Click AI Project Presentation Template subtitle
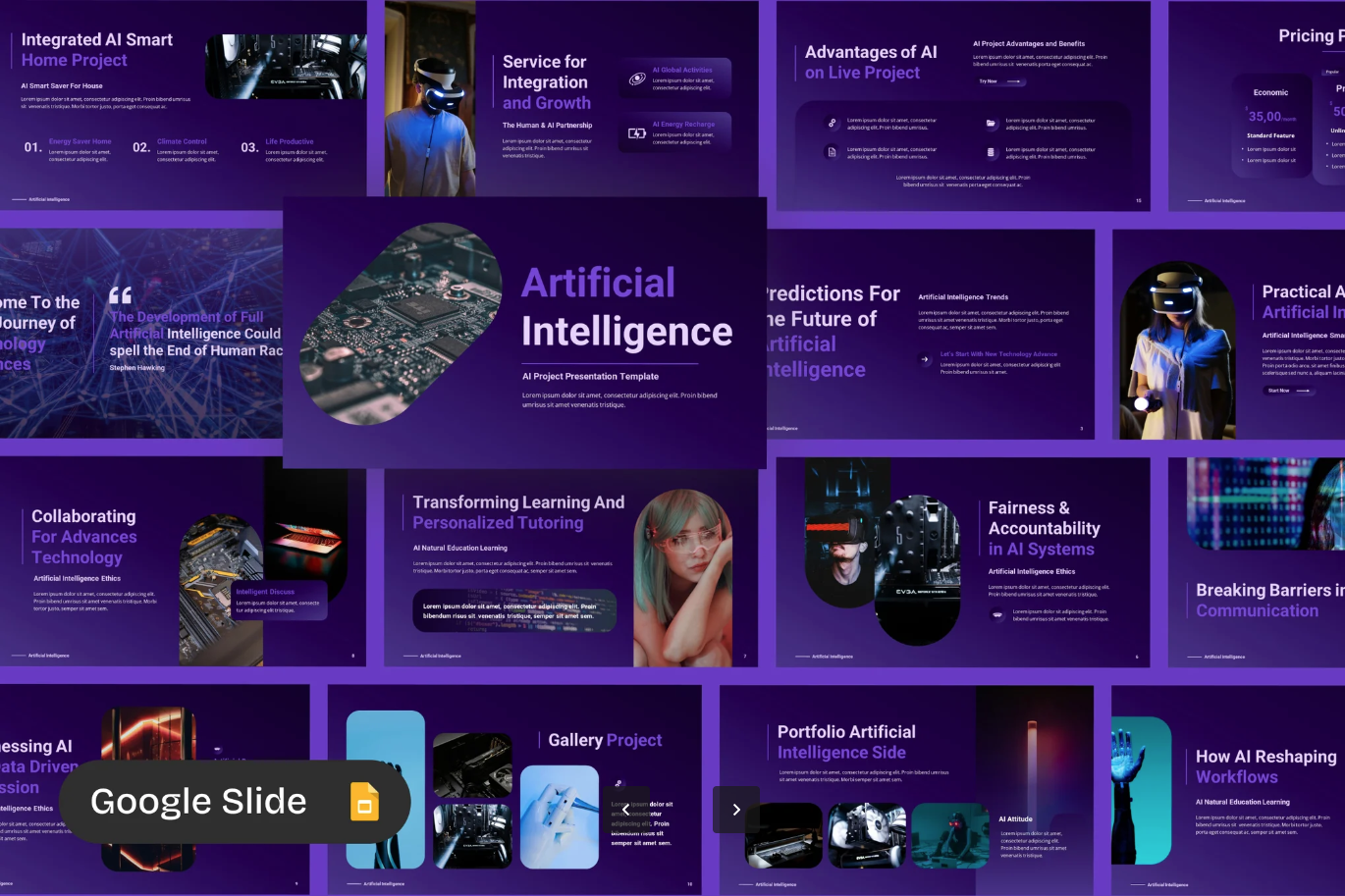 click(591, 377)
